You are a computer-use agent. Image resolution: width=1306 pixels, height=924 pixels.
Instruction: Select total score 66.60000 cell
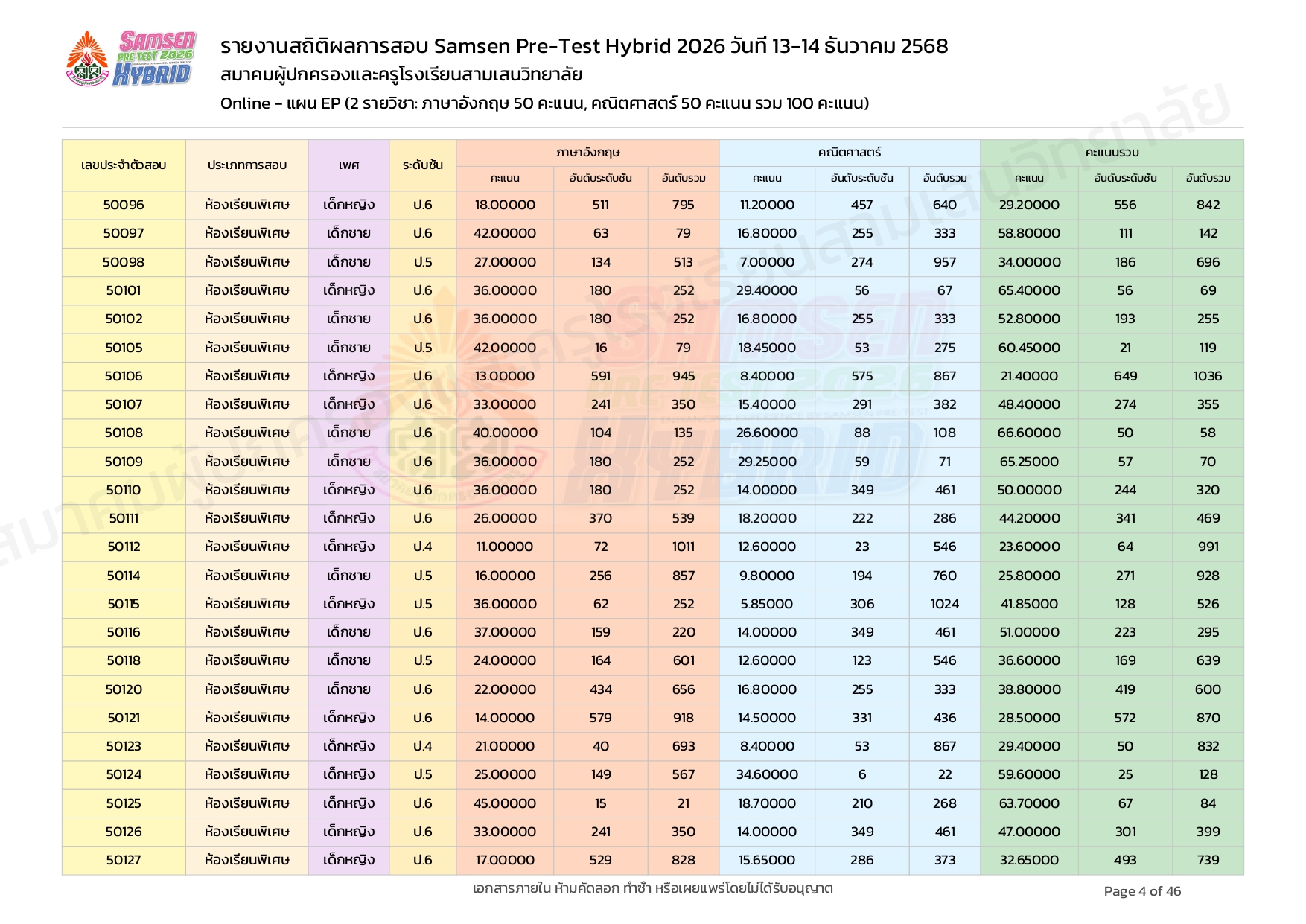pyautogui.click(x=1029, y=433)
